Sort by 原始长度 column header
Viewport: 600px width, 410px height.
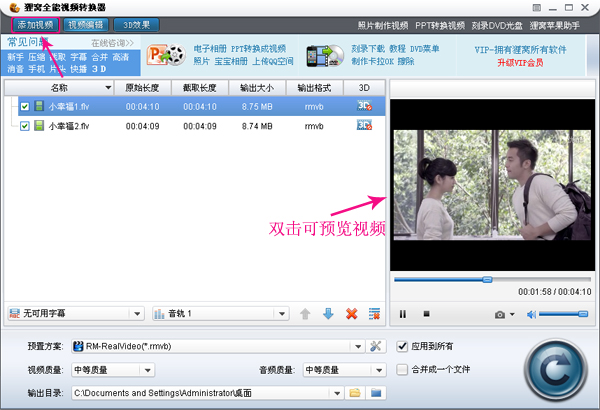pyautogui.click(x=142, y=88)
